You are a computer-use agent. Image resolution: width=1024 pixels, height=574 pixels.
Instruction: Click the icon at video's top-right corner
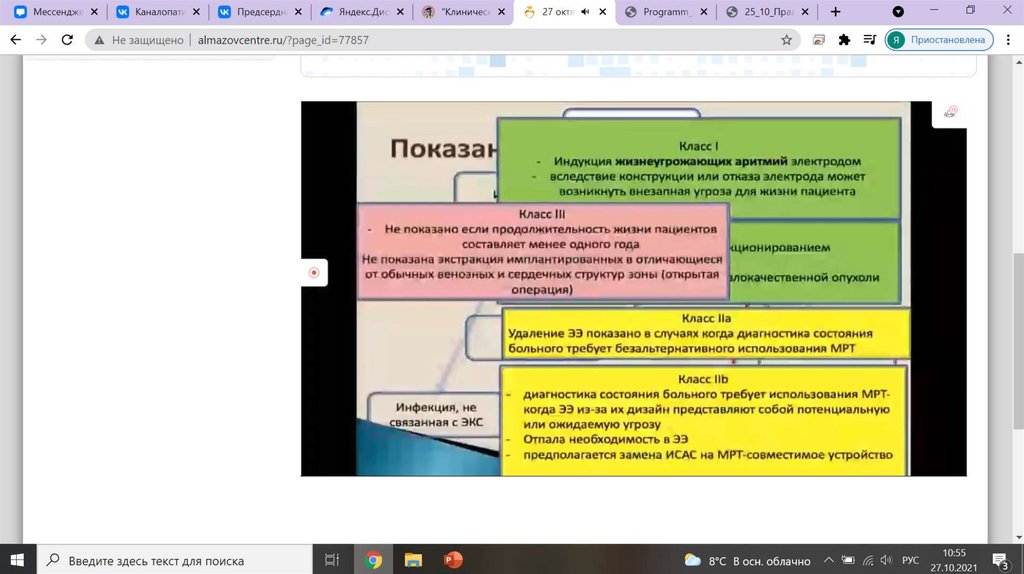[x=950, y=112]
